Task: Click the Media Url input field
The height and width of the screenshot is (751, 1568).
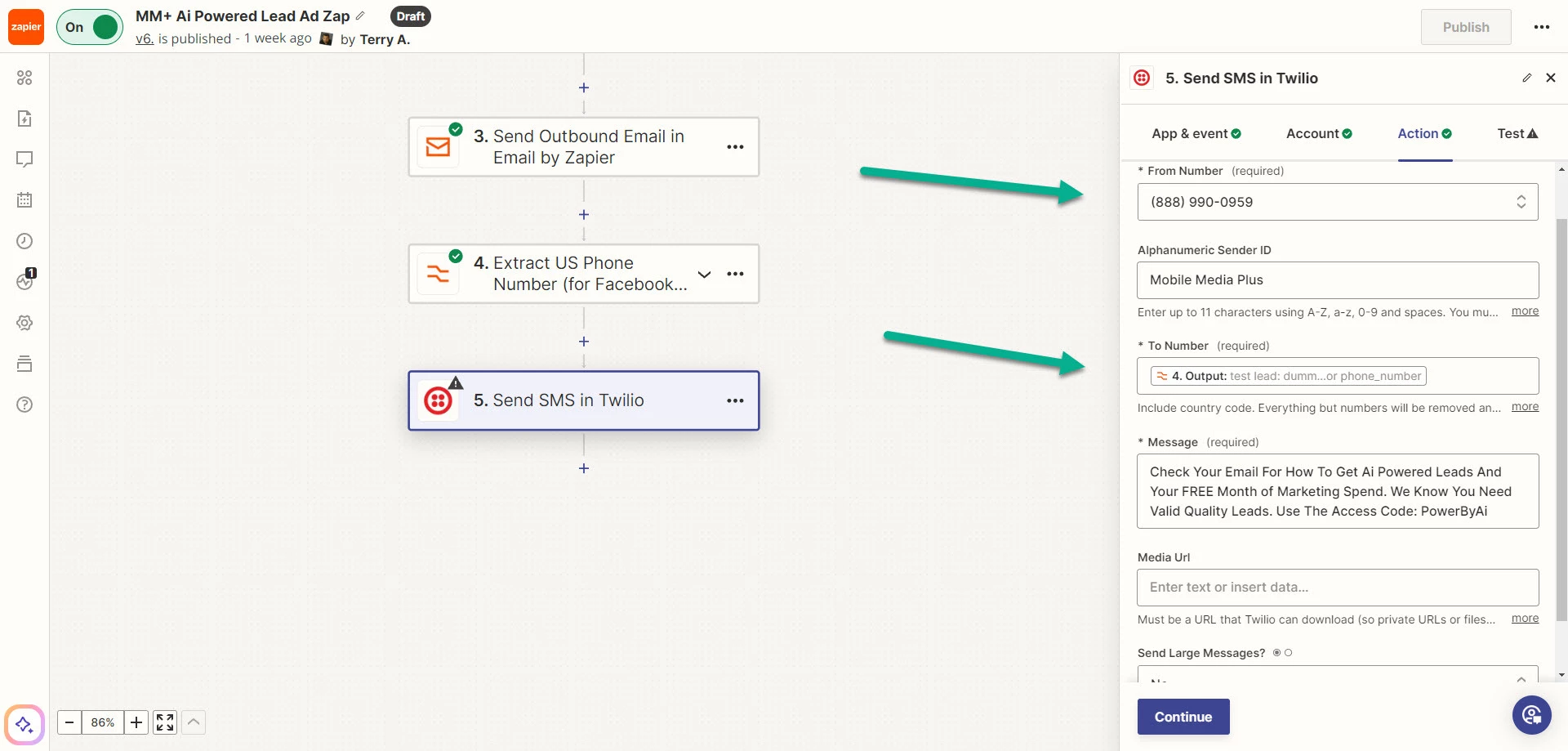Action: [1338, 587]
